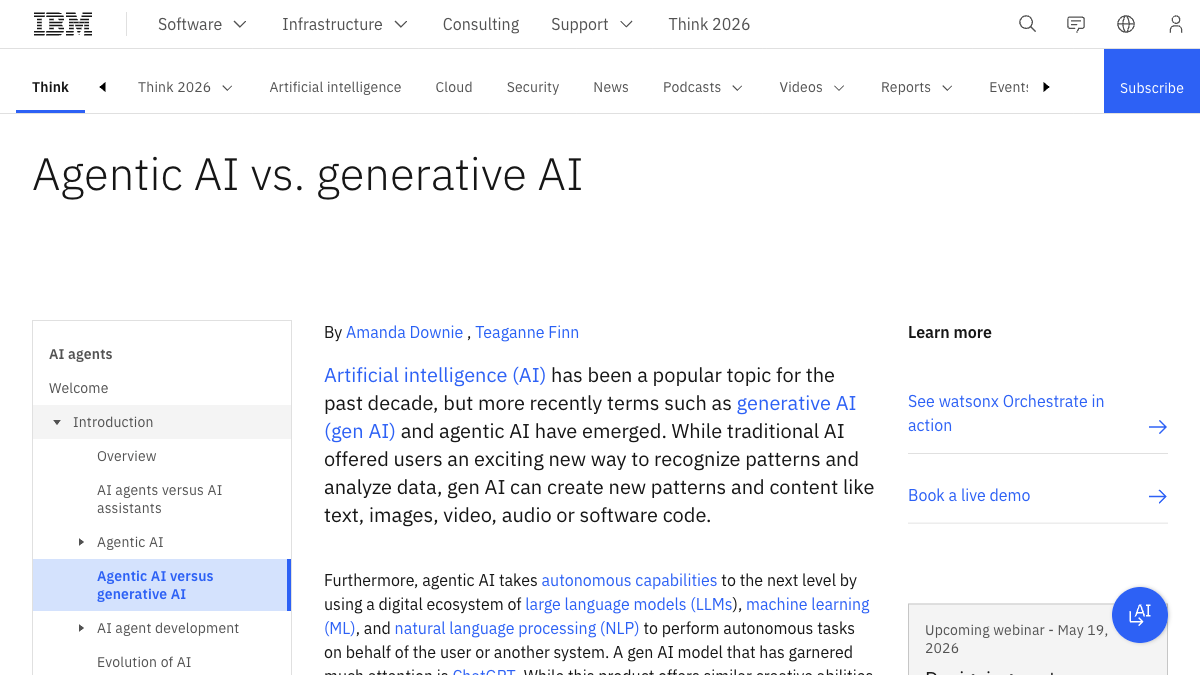This screenshot has height=675, width=1200.
Task: Click the arrow beside See watsonx Orchestrate in action
Action: tap(1158, 426)
